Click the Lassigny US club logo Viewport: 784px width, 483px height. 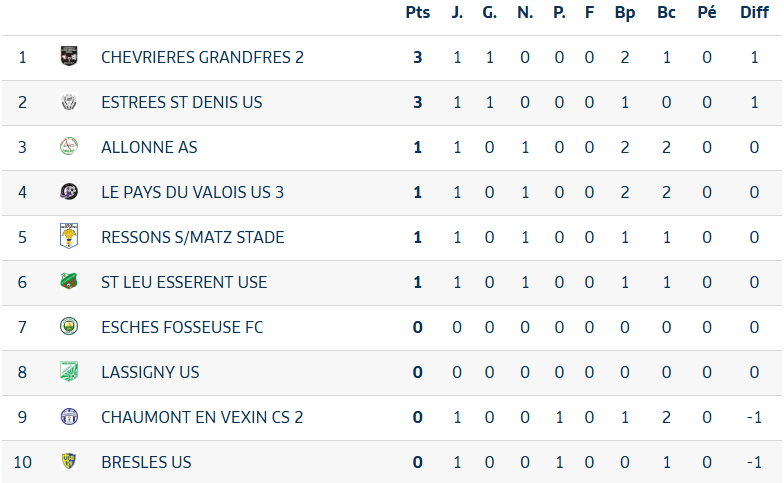69,372
